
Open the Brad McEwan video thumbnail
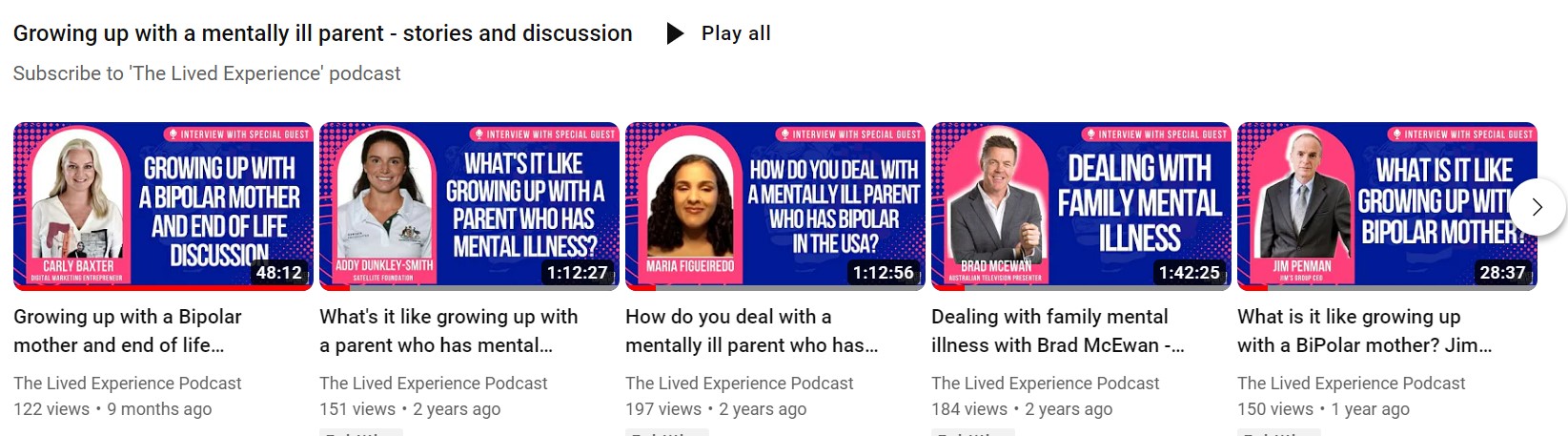[x=1081, y=206]
